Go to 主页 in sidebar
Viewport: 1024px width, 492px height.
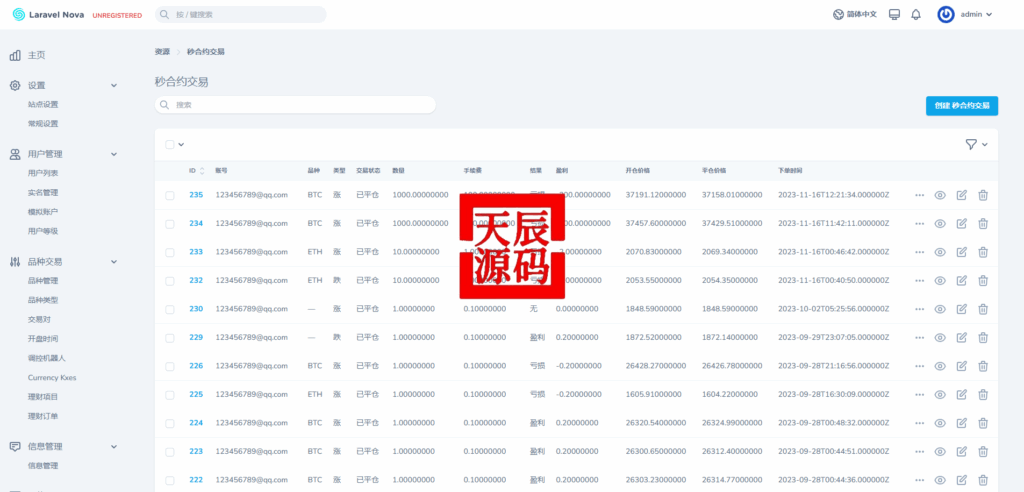37,56
